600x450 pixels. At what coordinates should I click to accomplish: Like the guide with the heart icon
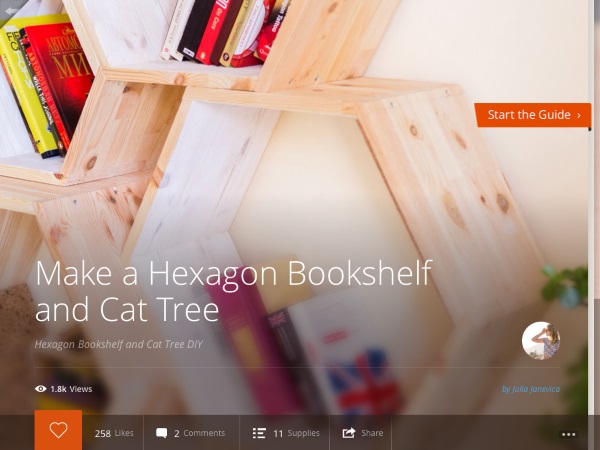pos(58,430)
